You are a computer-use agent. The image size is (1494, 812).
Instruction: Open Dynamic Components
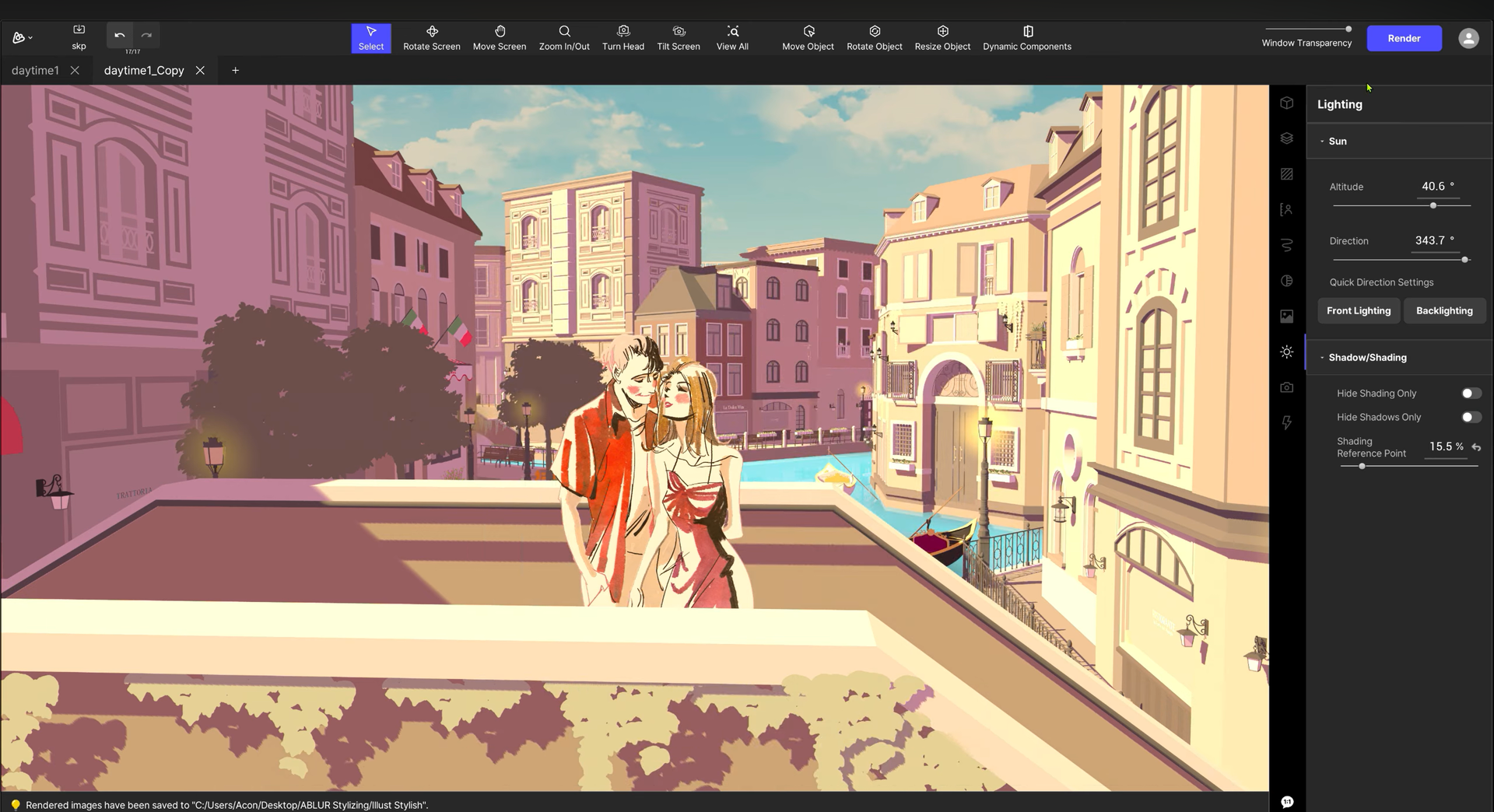(1026, 37)
